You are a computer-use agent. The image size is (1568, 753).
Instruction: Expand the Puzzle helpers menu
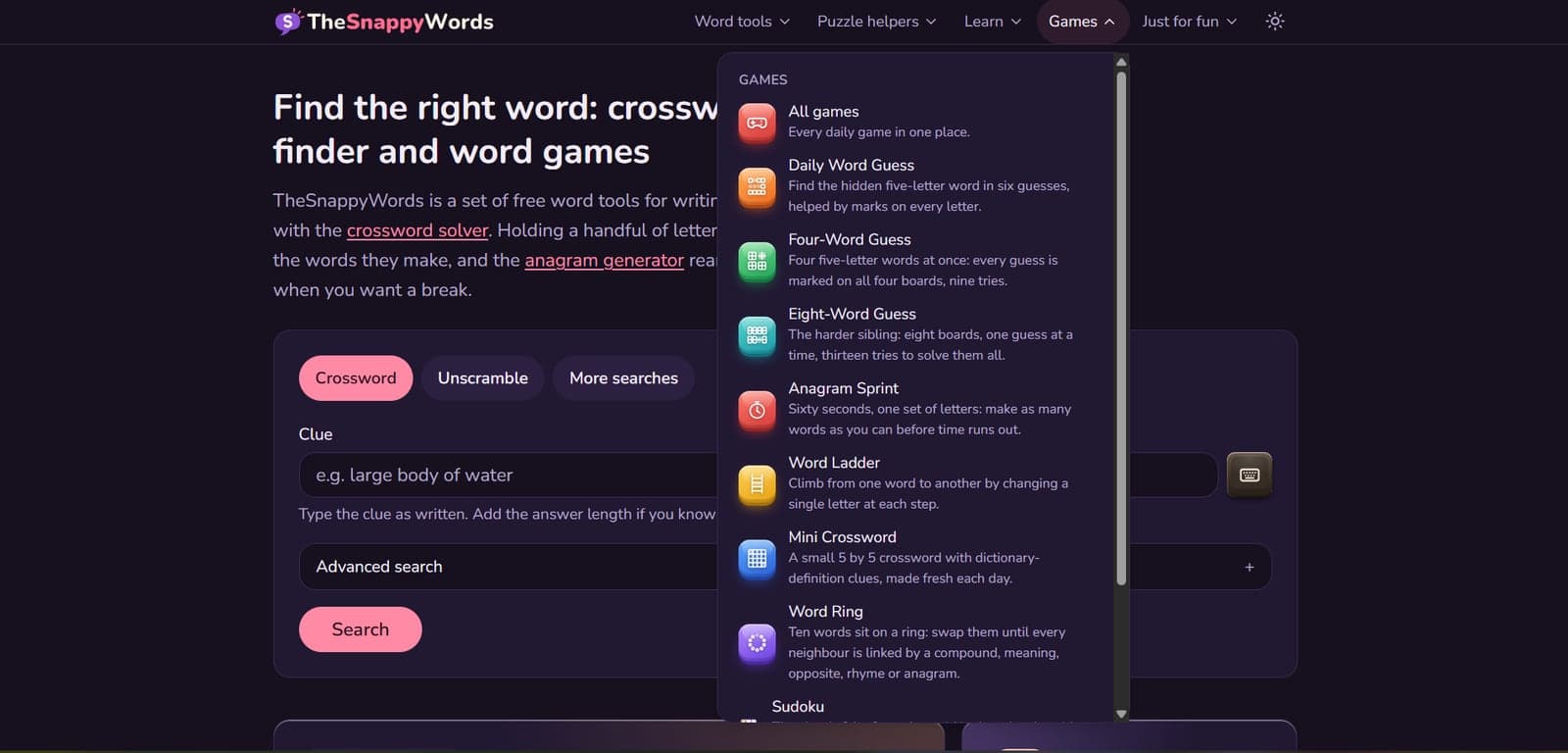876,22
